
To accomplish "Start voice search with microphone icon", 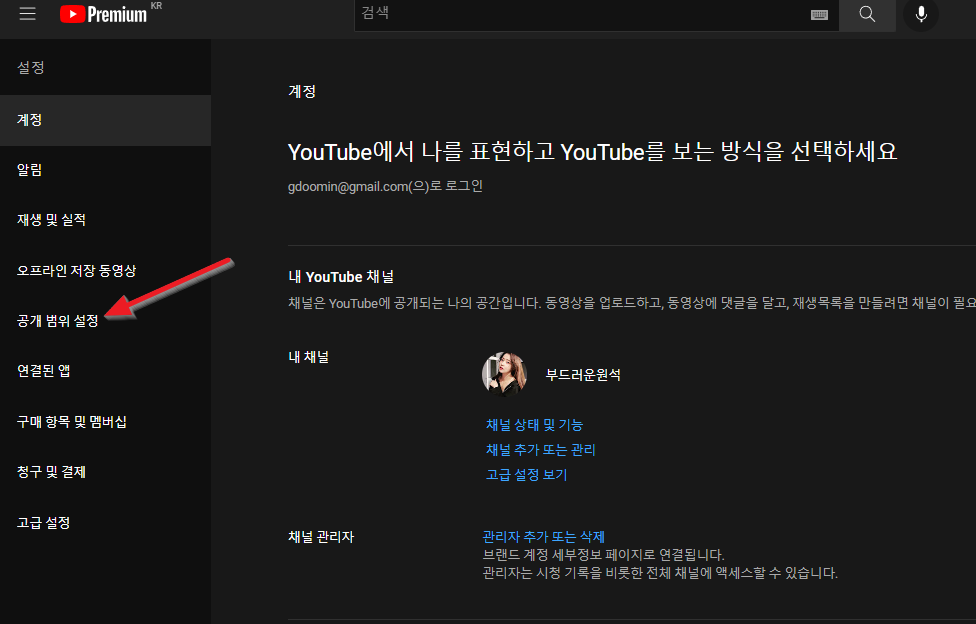I will point(921,14).
